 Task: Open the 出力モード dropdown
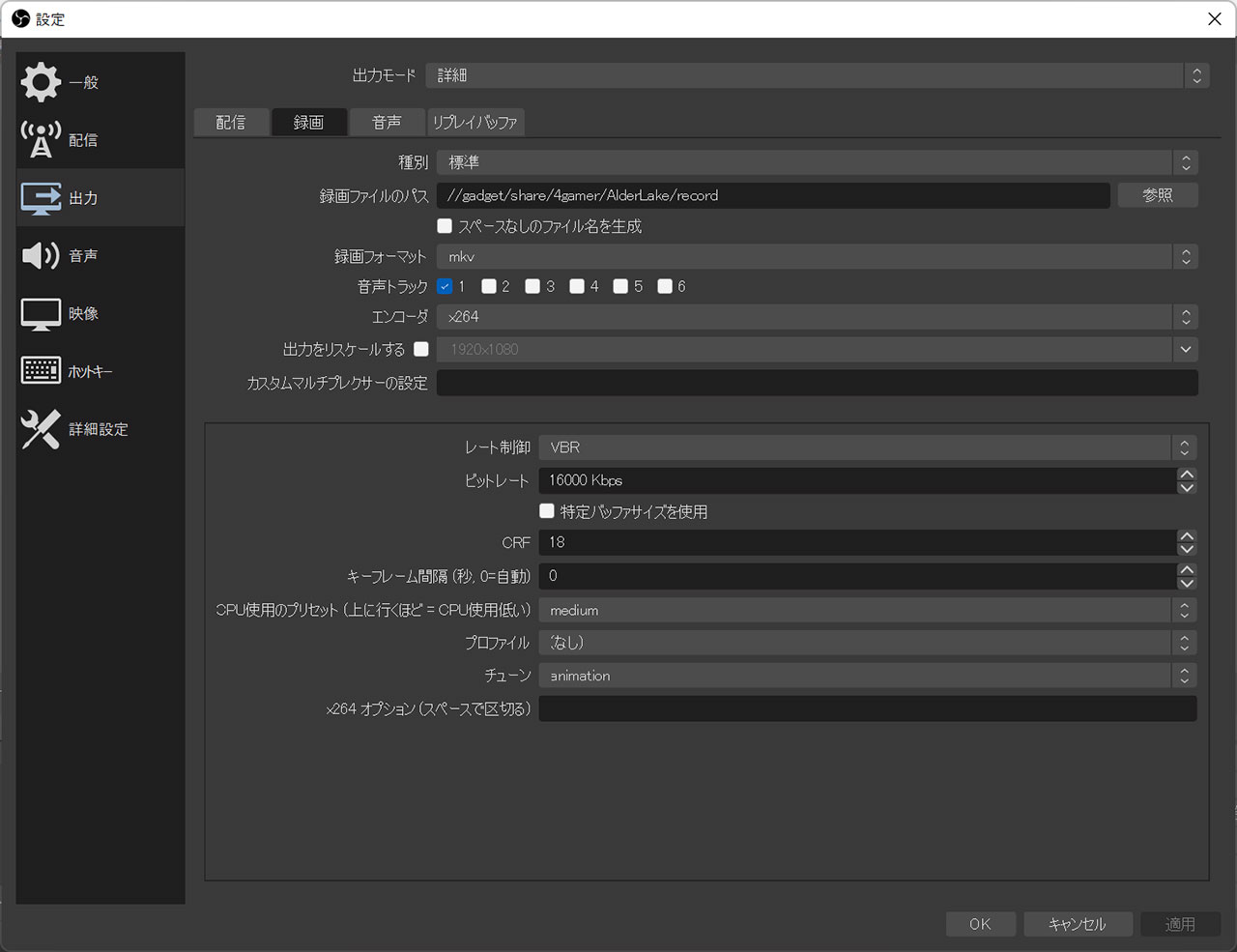817,75
